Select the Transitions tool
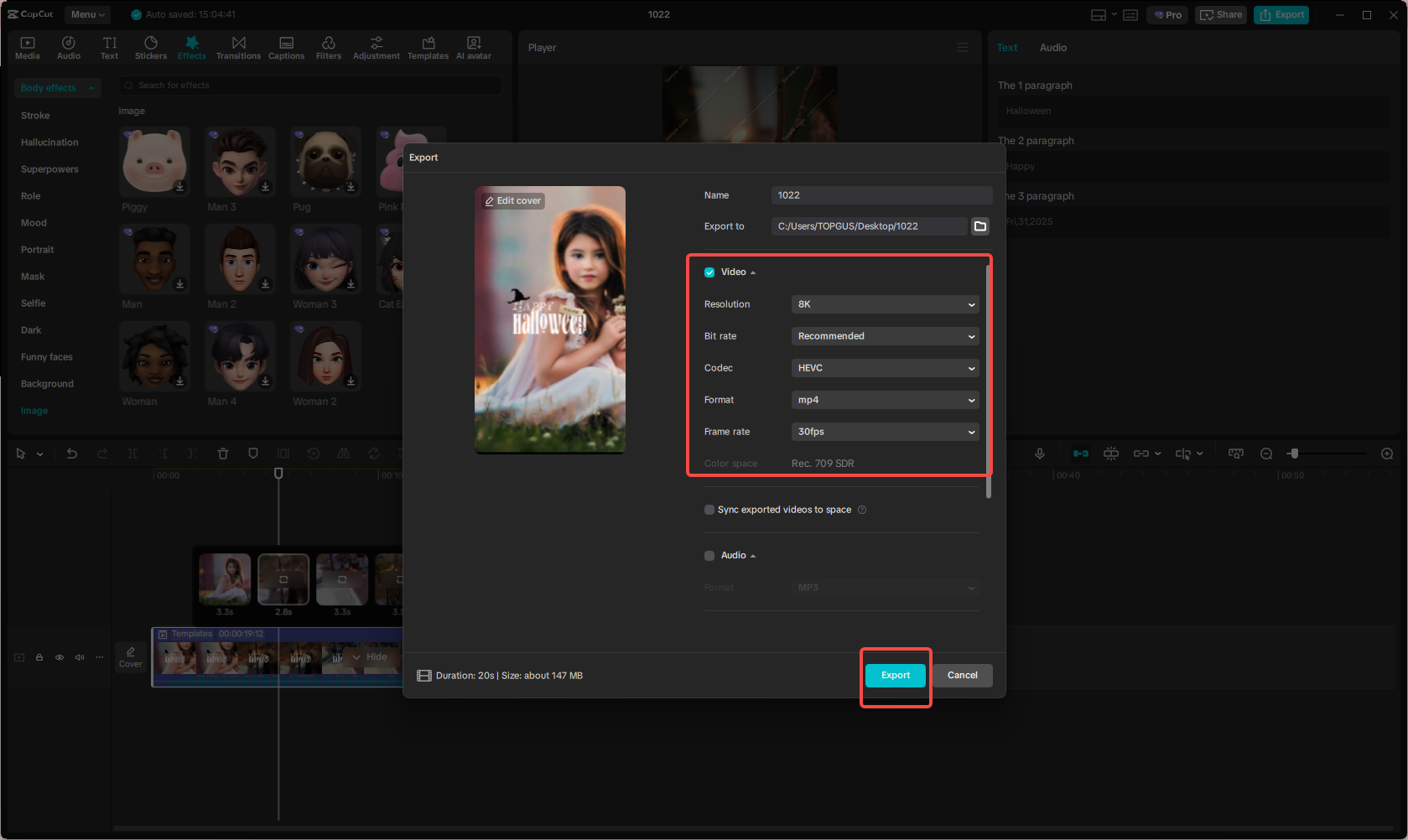The image size is (1408, 840). coord(238,47)
